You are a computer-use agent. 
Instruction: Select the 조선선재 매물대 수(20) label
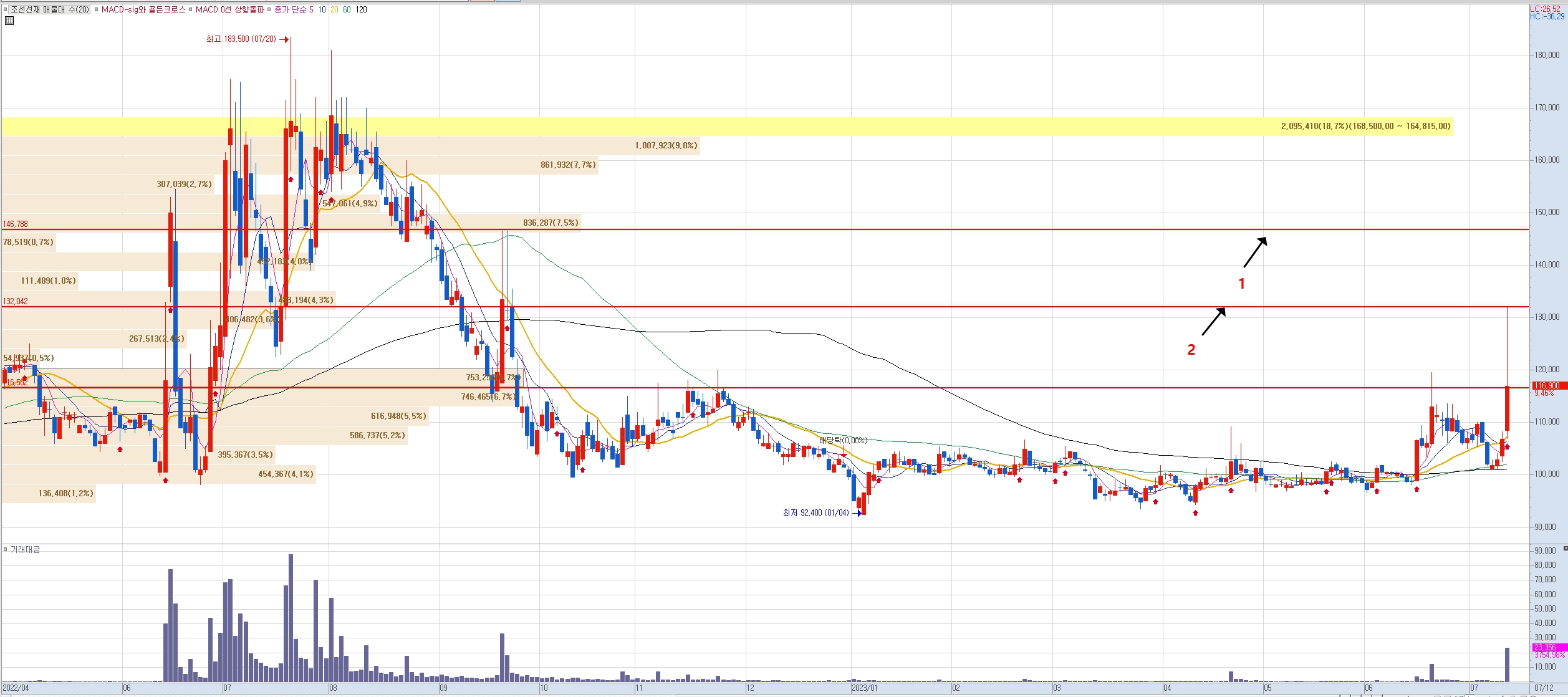[x=50, y=9]
